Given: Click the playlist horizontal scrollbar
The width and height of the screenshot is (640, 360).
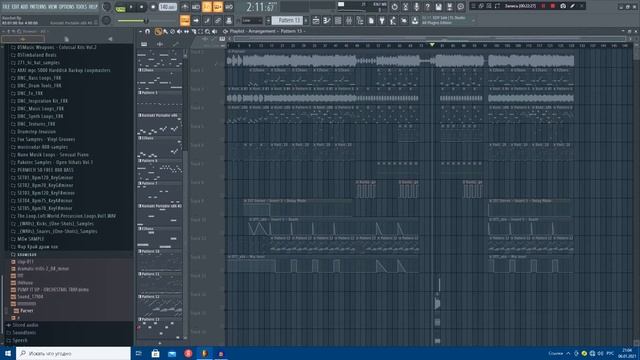Looking at the screenshot, I should tap(429, 39).
